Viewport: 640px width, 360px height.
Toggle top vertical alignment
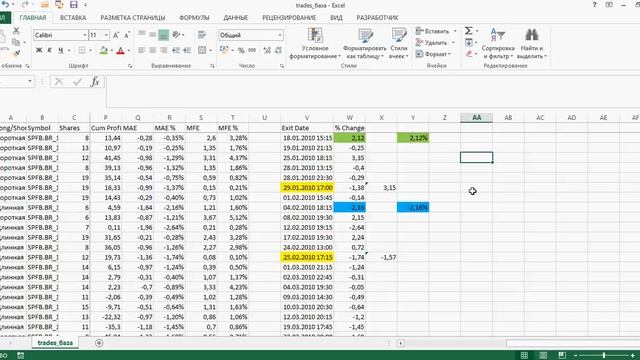(142, 35)
